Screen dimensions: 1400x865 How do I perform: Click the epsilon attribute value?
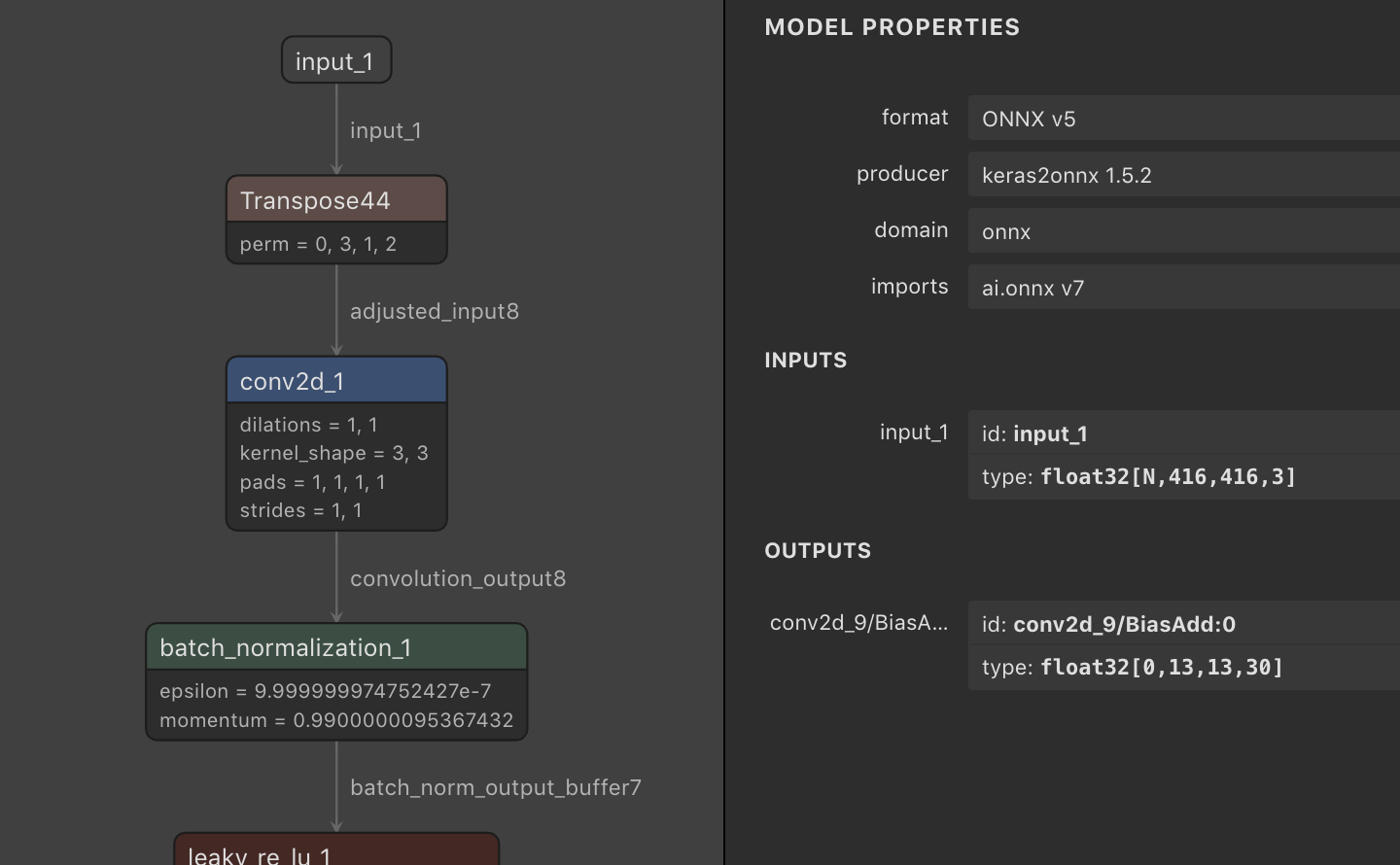372,691
